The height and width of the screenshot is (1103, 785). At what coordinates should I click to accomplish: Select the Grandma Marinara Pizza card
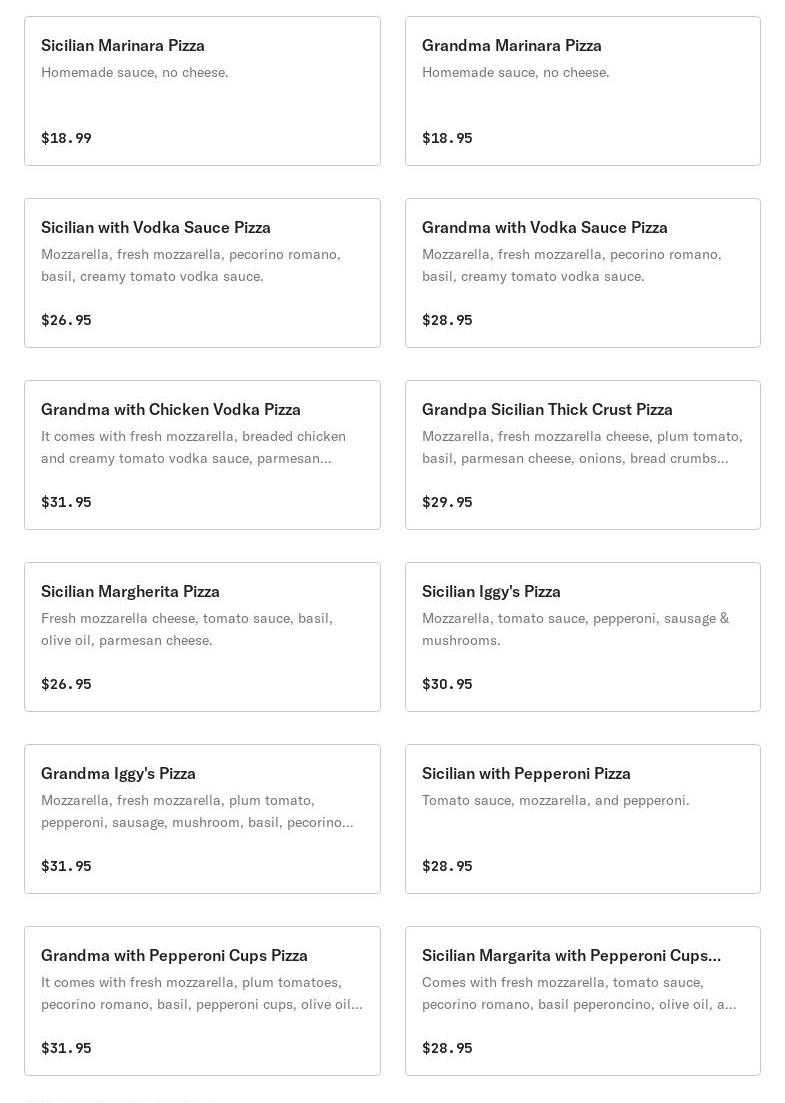coord(582,91)
